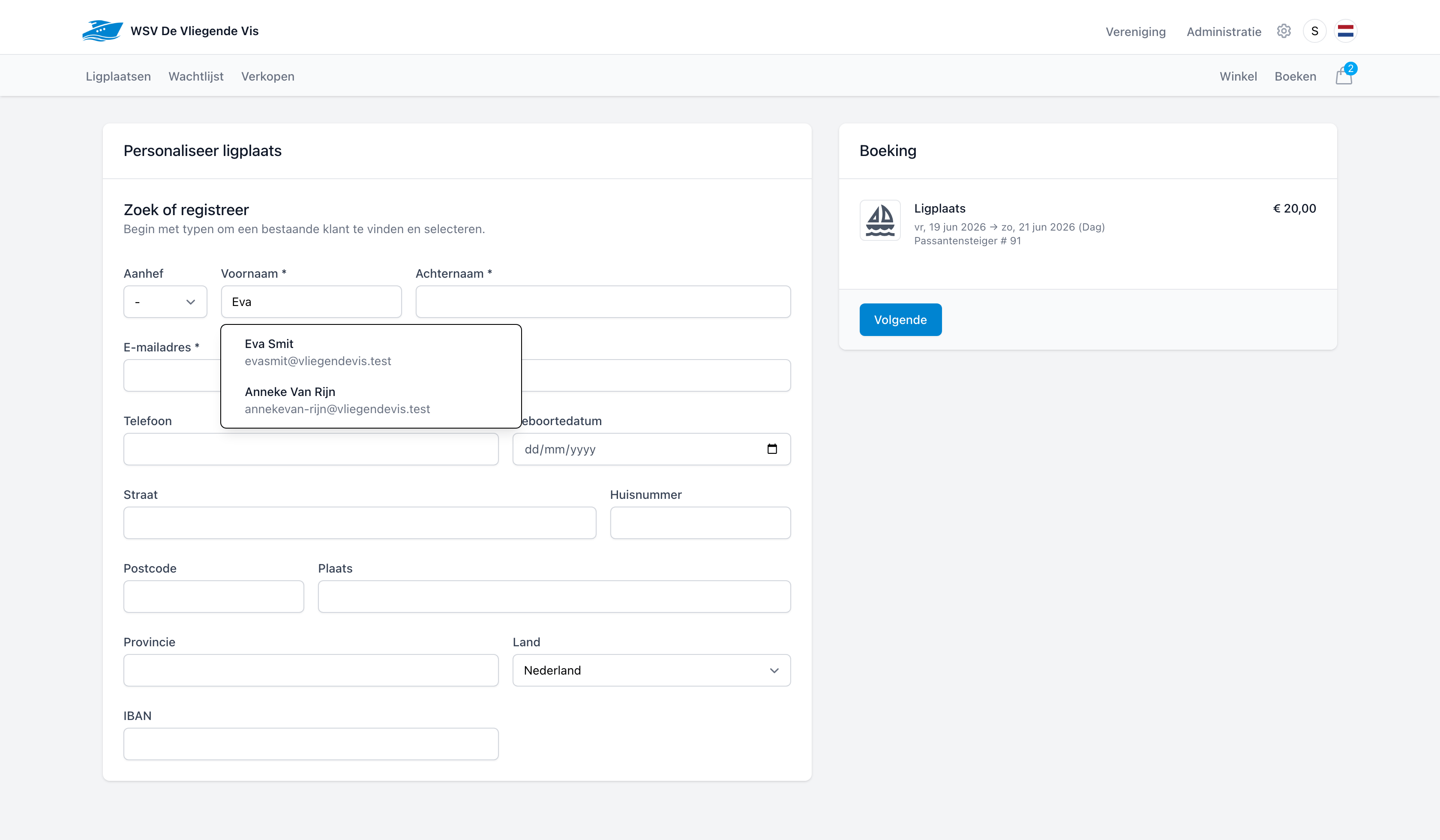Choose Anneke Van Rijn from suggestions
Image resolution: width=1440 pixels, height=840 pixels.
point(371,400)
